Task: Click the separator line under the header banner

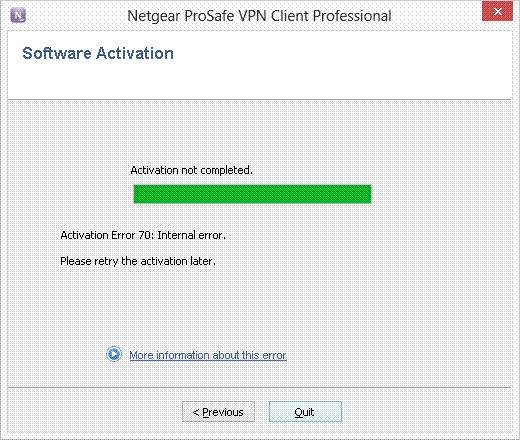Action: pyautogui.click(x=259, y=99)
